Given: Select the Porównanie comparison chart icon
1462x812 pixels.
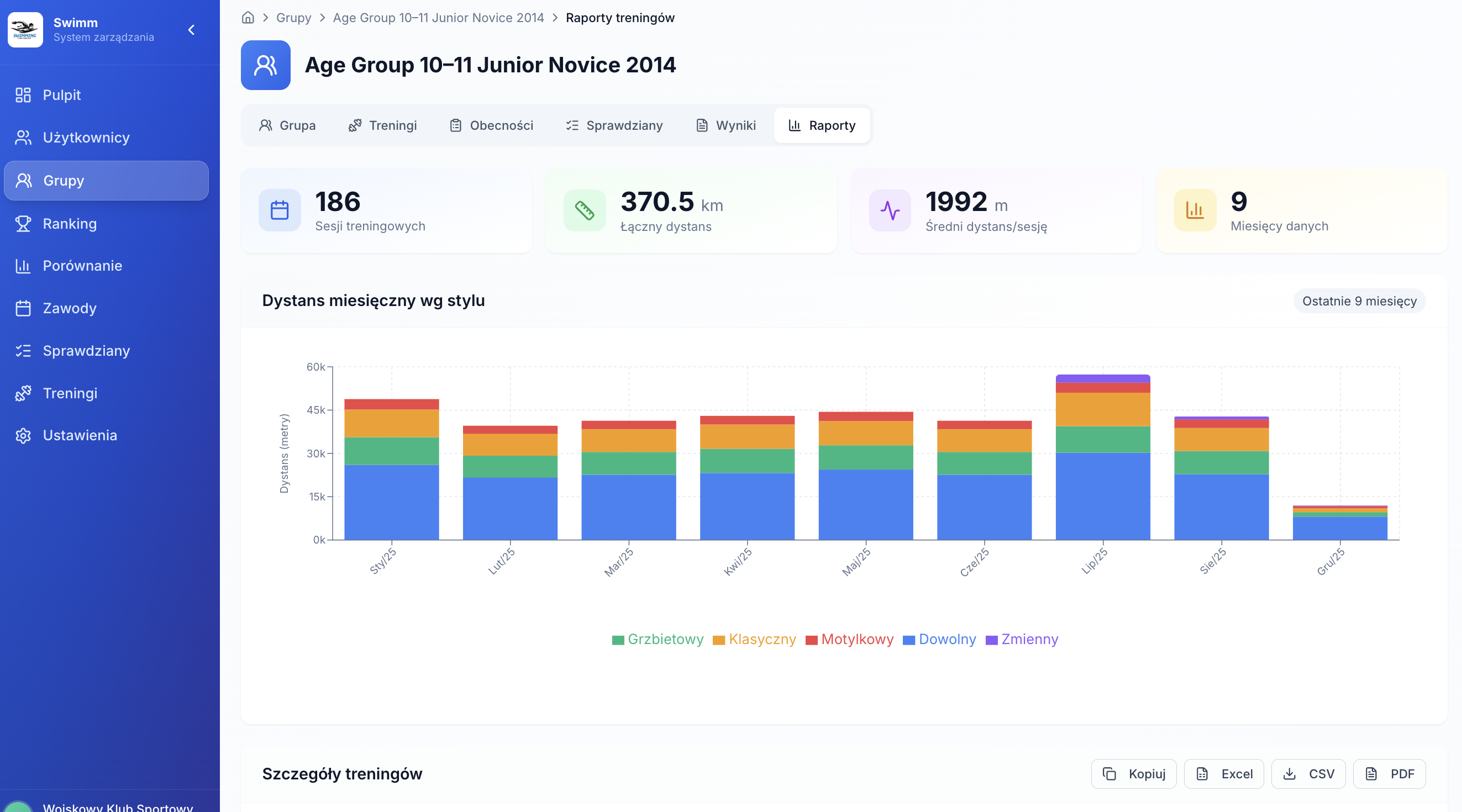Looking at the screenshot, I should [x=23, y=266].
